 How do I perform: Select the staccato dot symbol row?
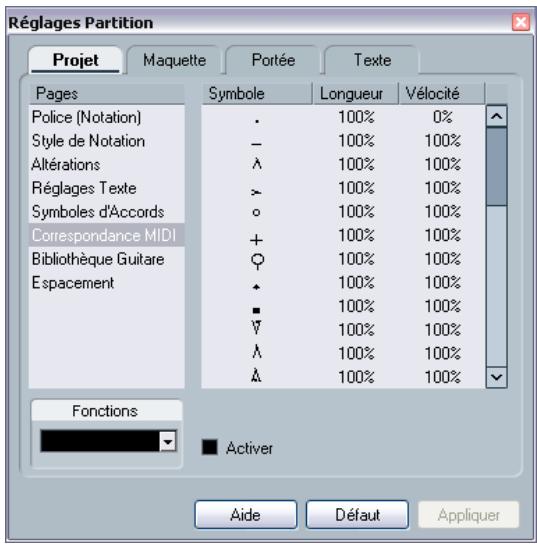pos(343,117)
